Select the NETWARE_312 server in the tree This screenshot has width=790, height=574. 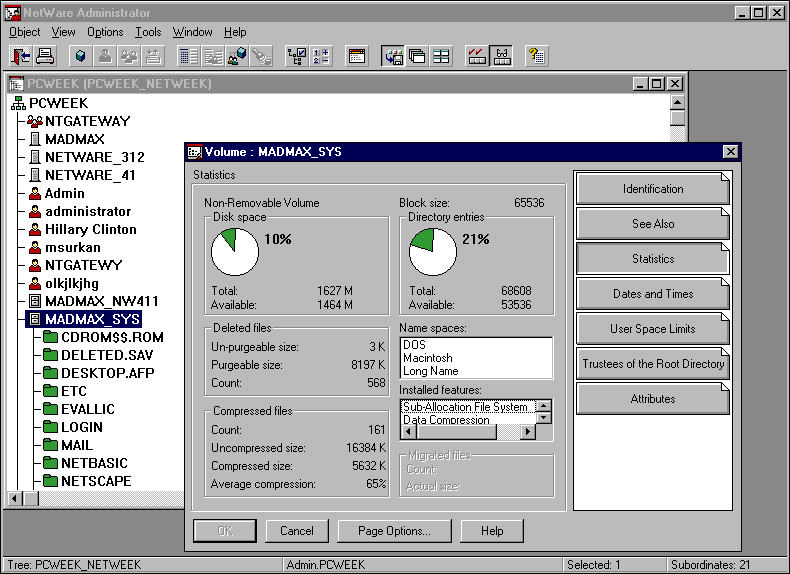[x=87, y=157]
